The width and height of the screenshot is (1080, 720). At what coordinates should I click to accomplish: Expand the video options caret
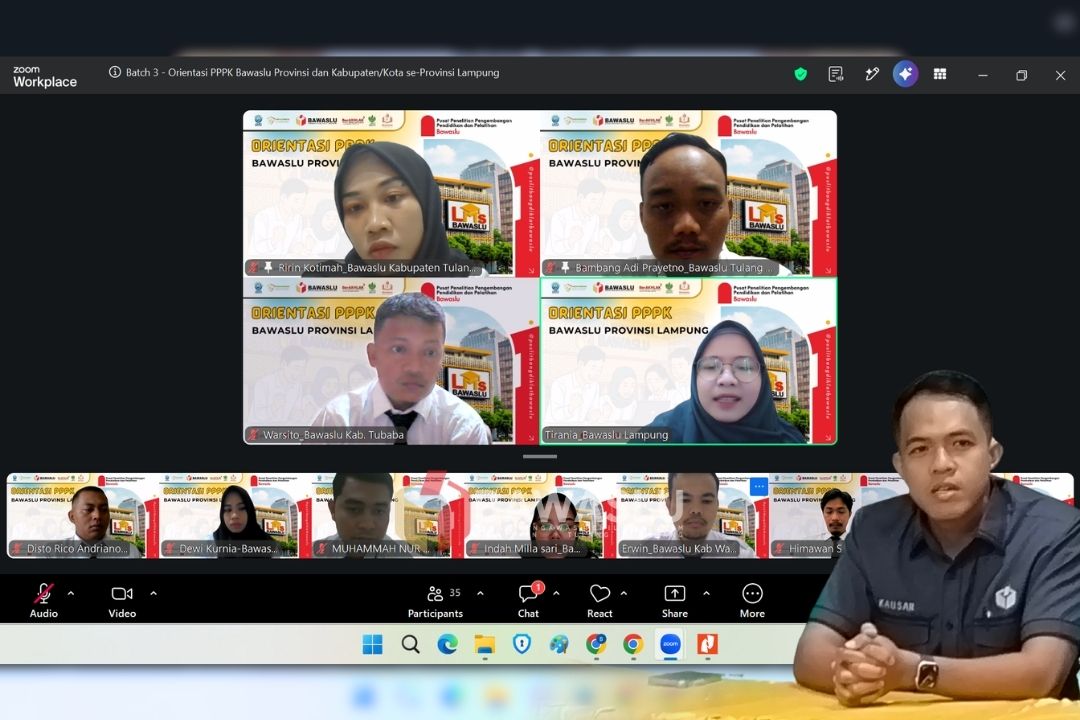(x=154, y=593)
